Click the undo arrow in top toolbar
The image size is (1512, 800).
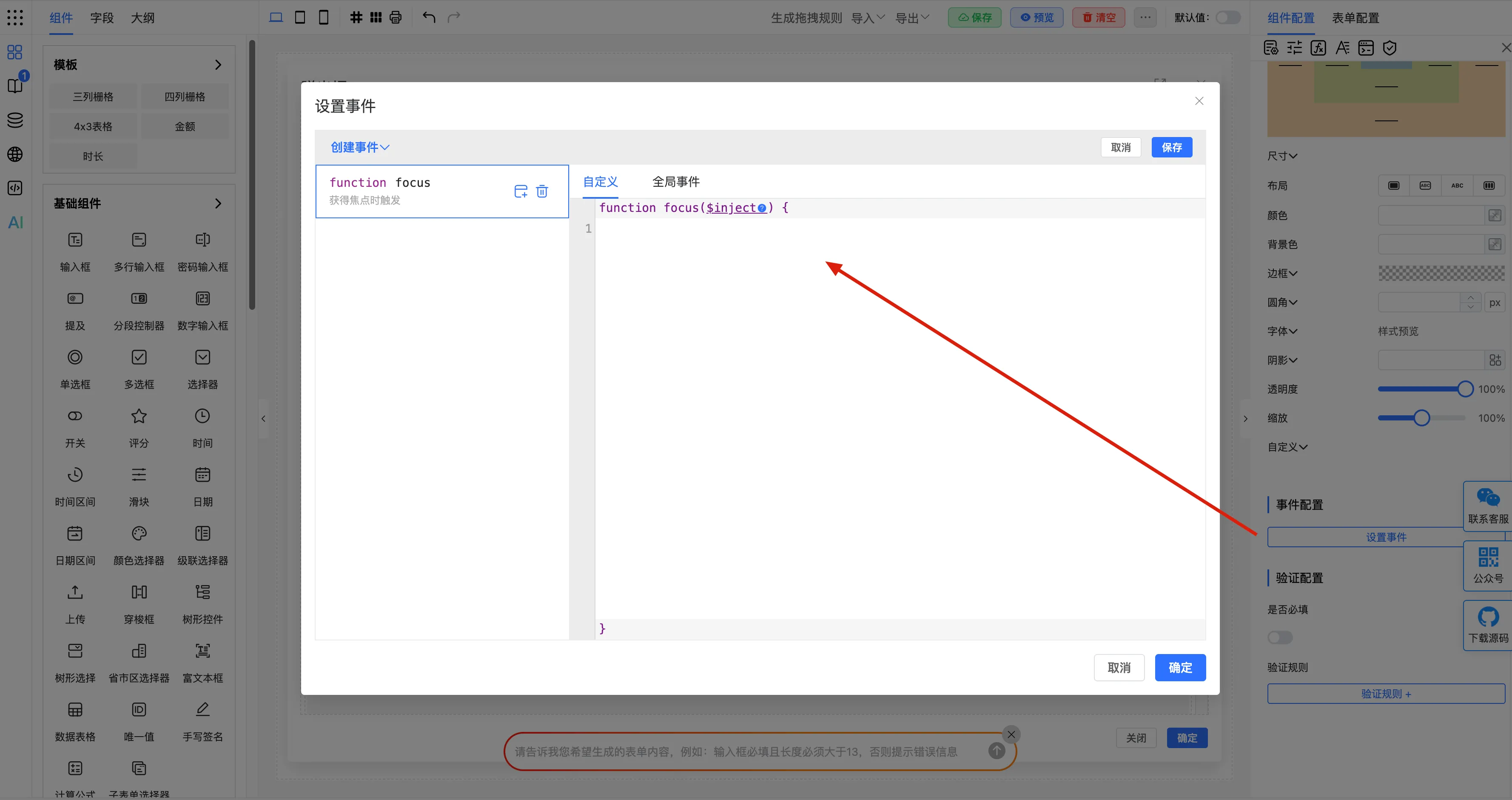click(x=429, y=17)
